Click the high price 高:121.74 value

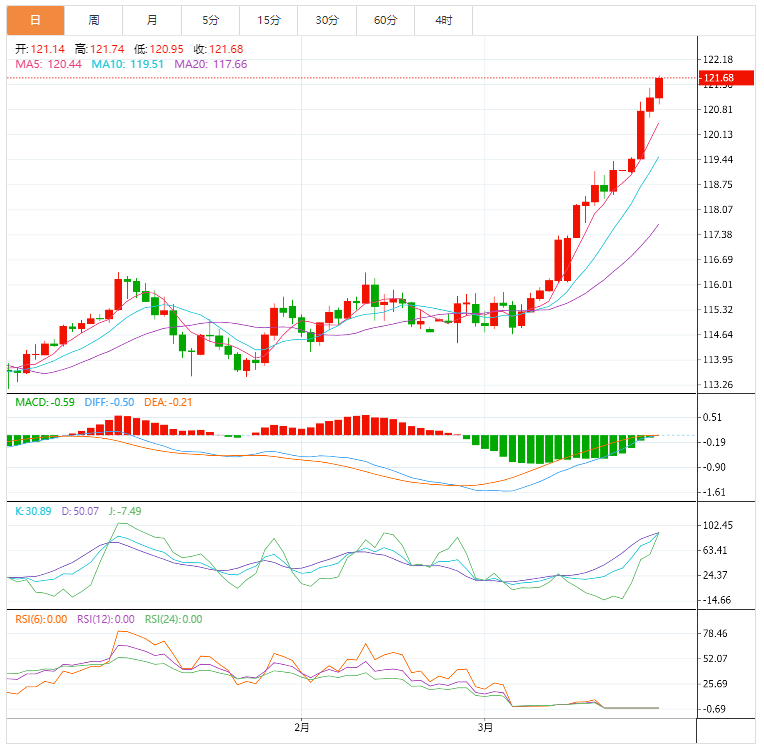pos(100,49)
